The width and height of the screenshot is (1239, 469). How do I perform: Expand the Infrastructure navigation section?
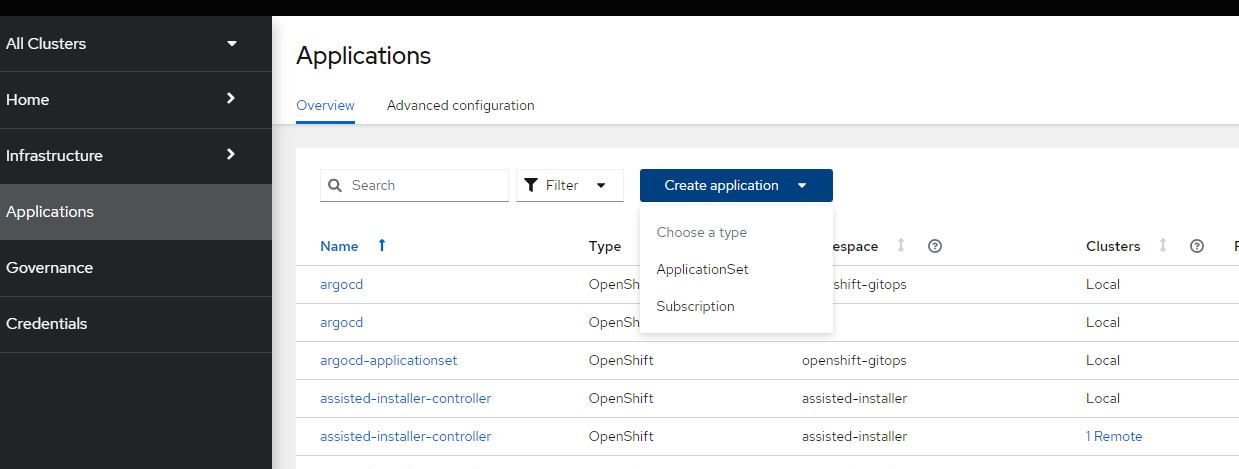[231, 155]
